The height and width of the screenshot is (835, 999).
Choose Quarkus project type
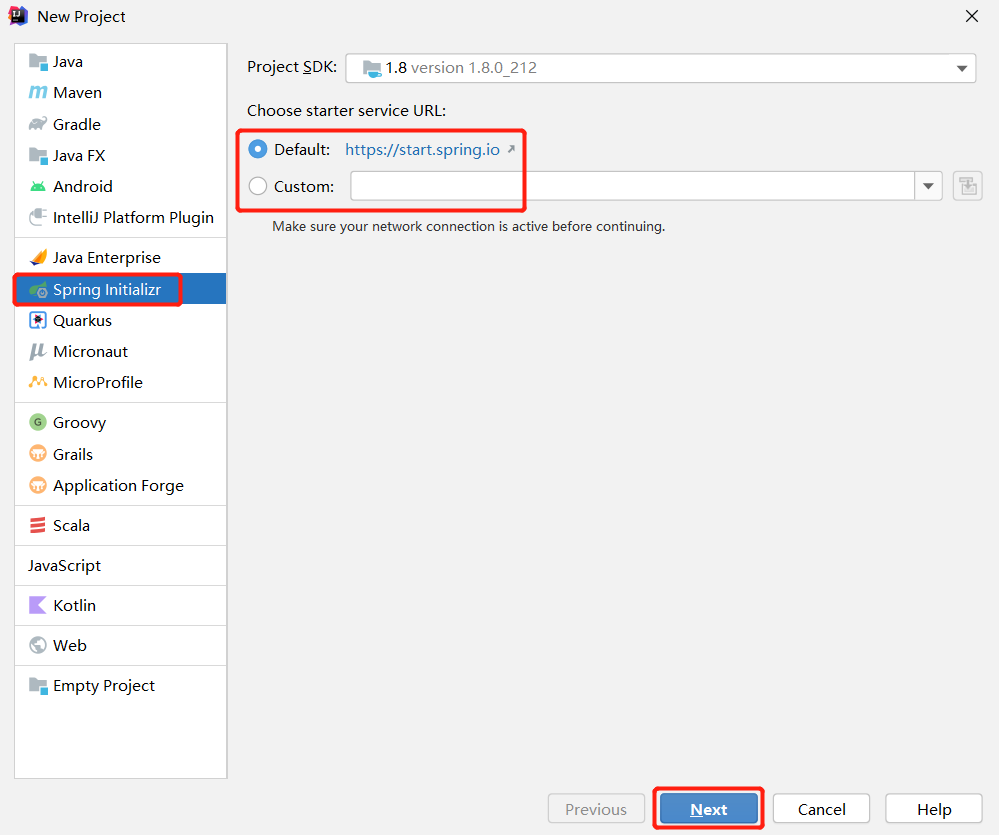83,321
